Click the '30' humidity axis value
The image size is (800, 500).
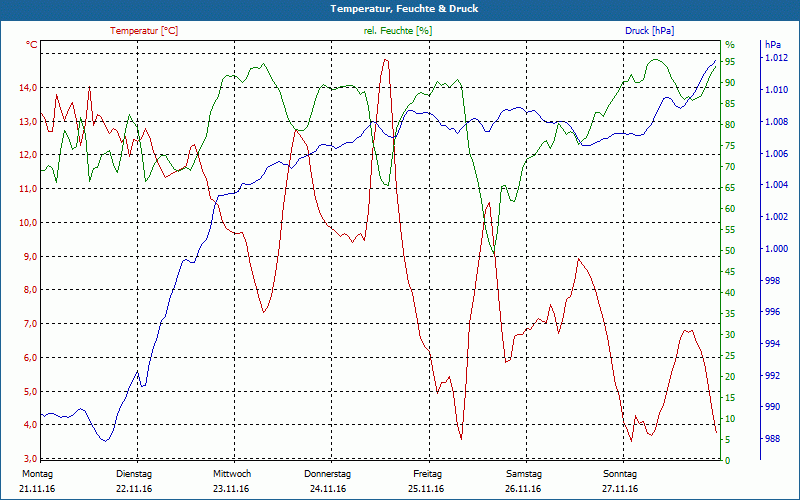coord(730,335)
